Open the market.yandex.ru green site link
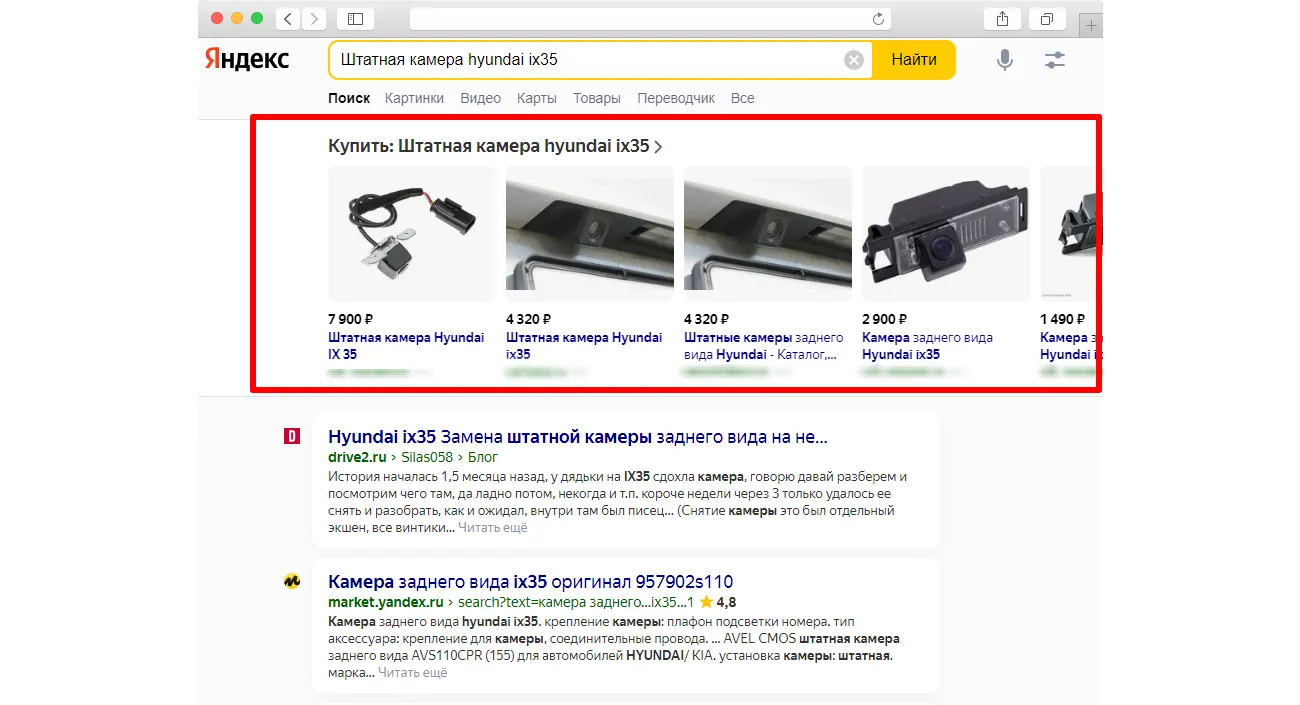Image resolution: width=1300 pixels, height=705 pixels. click(386, 602)
